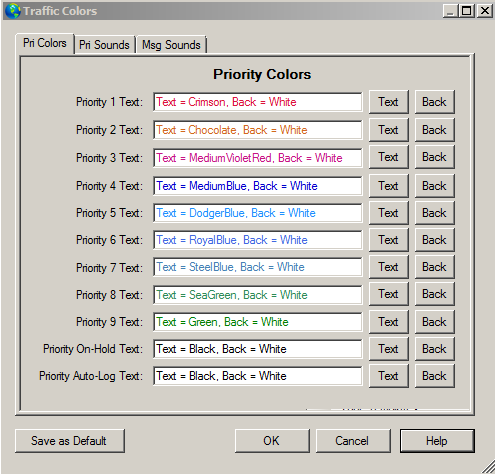Change On-Hold background color
Screen dimensions: 495x474
click(434, 349)
